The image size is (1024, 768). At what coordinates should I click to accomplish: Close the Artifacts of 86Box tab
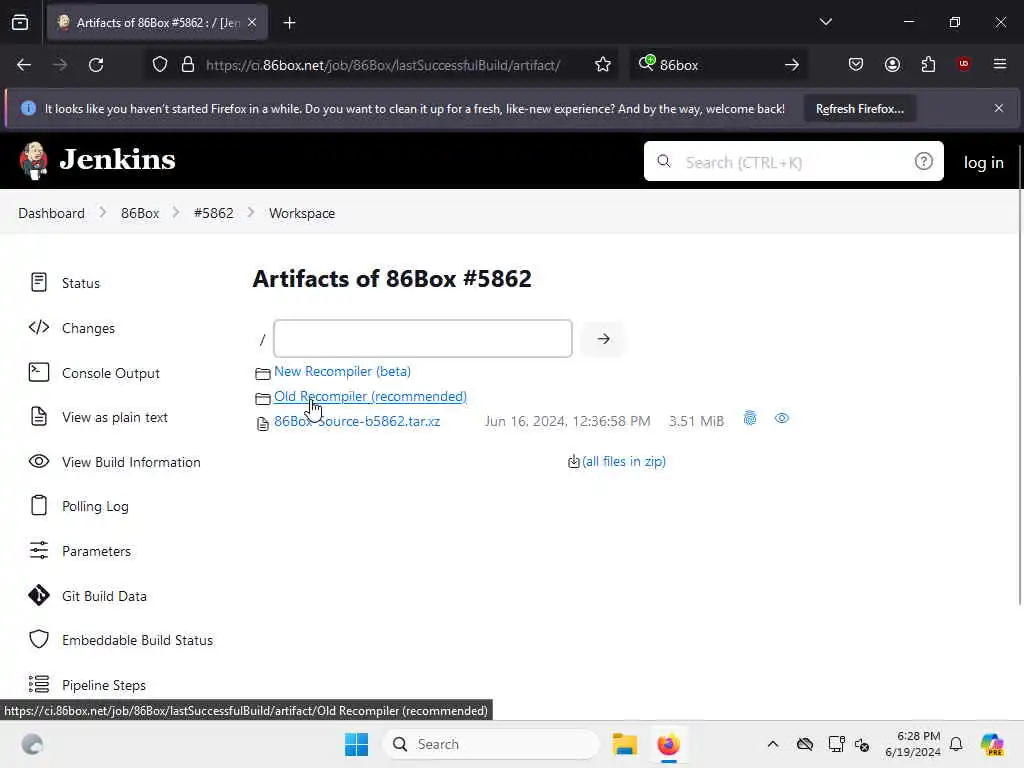coord(252,23)
